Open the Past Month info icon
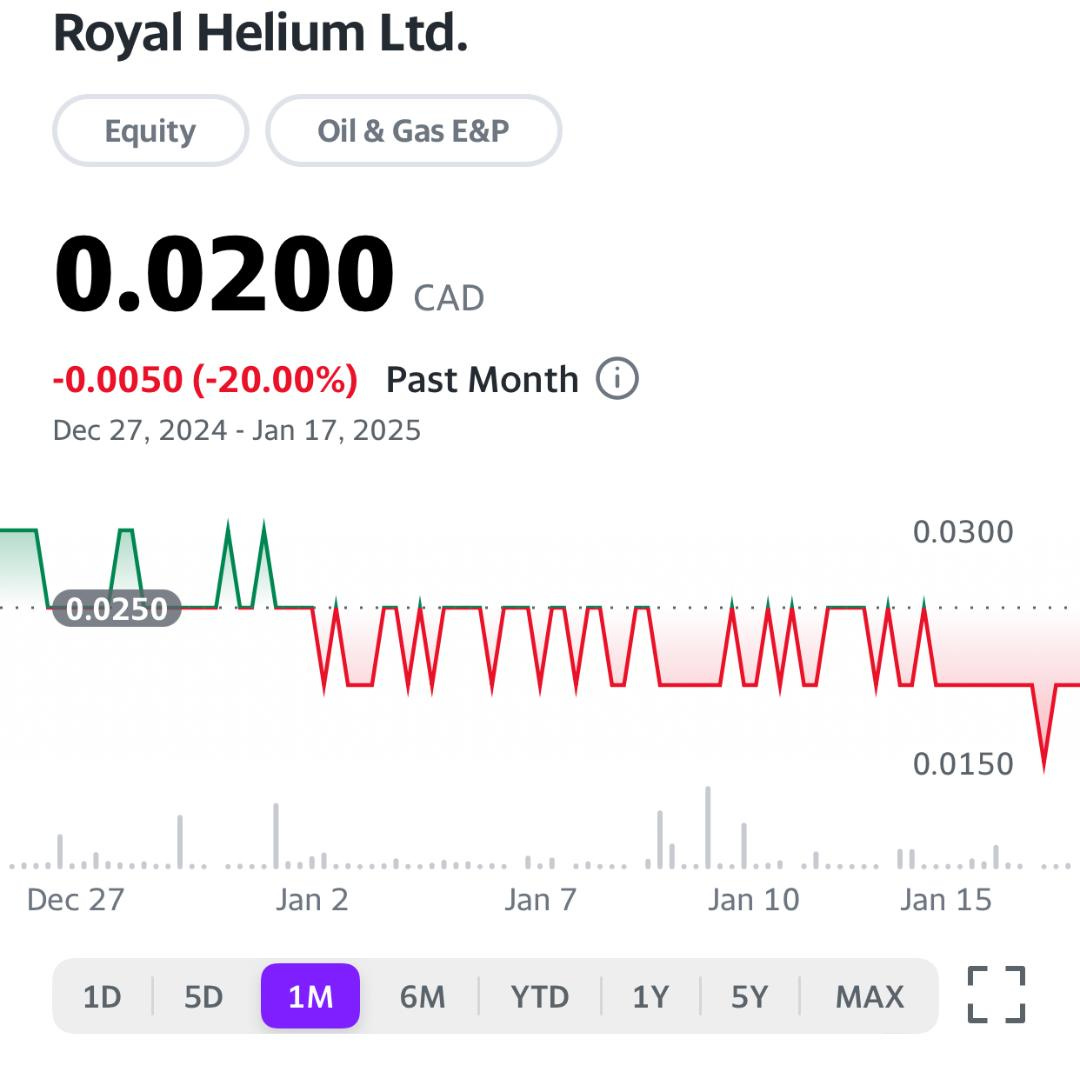This screenshot has width=1080, height=1085. [617, 379]
